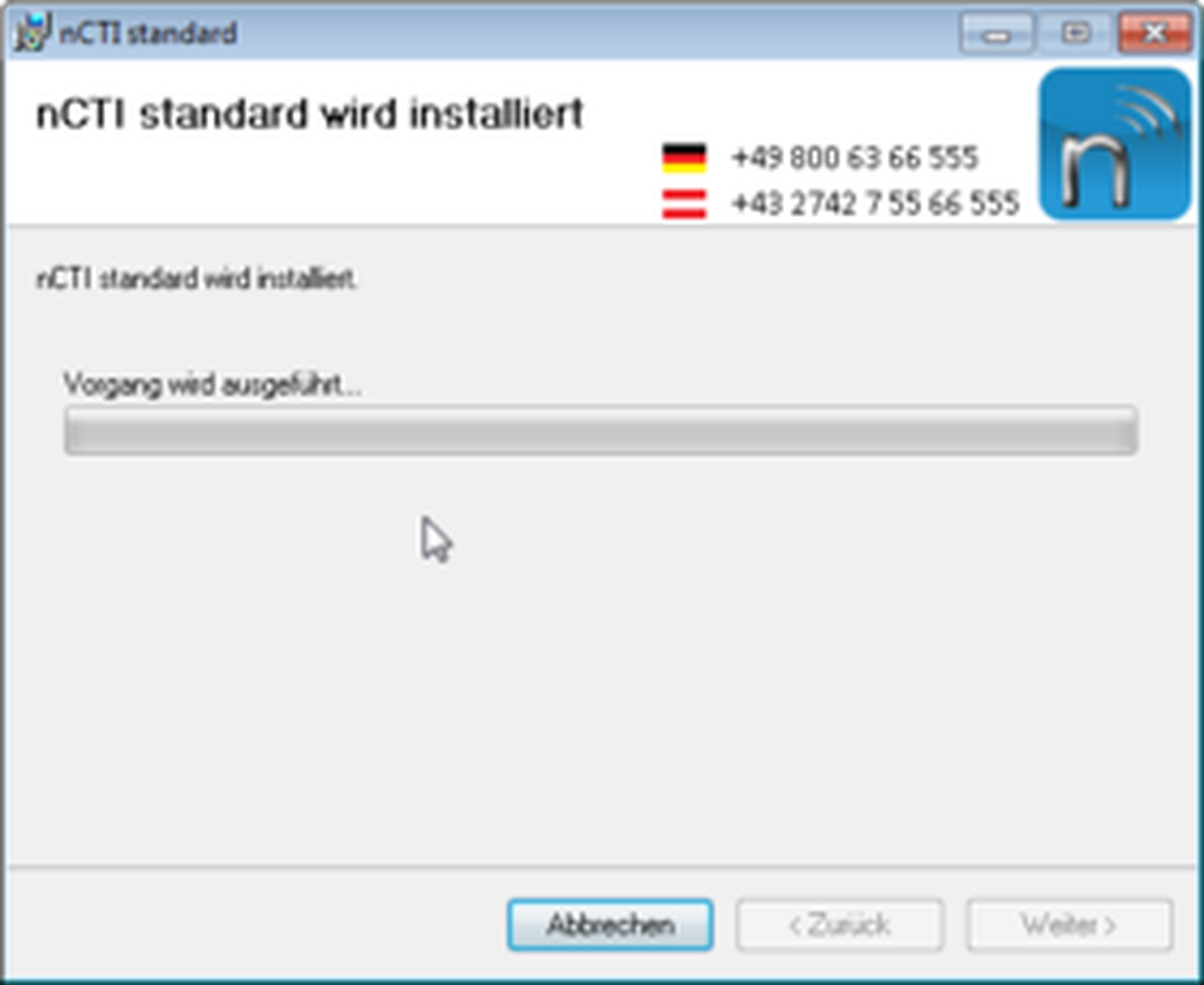This screenshot has height=985, width=1204.
Task: Close the nCTI standard installer window
Action: (x=1155, y=34)
